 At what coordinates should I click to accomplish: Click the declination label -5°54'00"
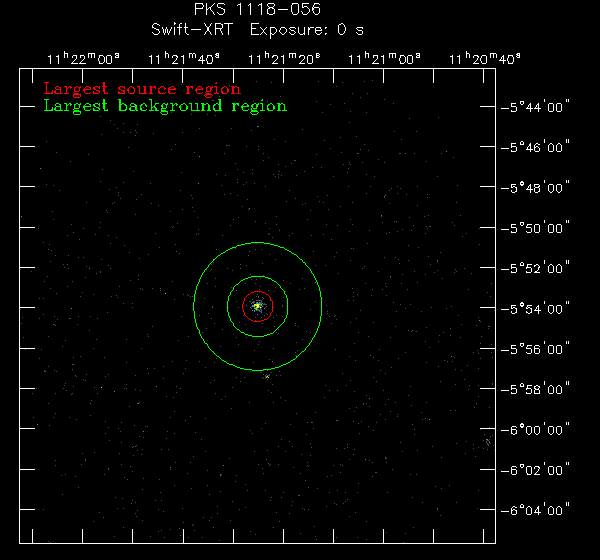[535, 309]
